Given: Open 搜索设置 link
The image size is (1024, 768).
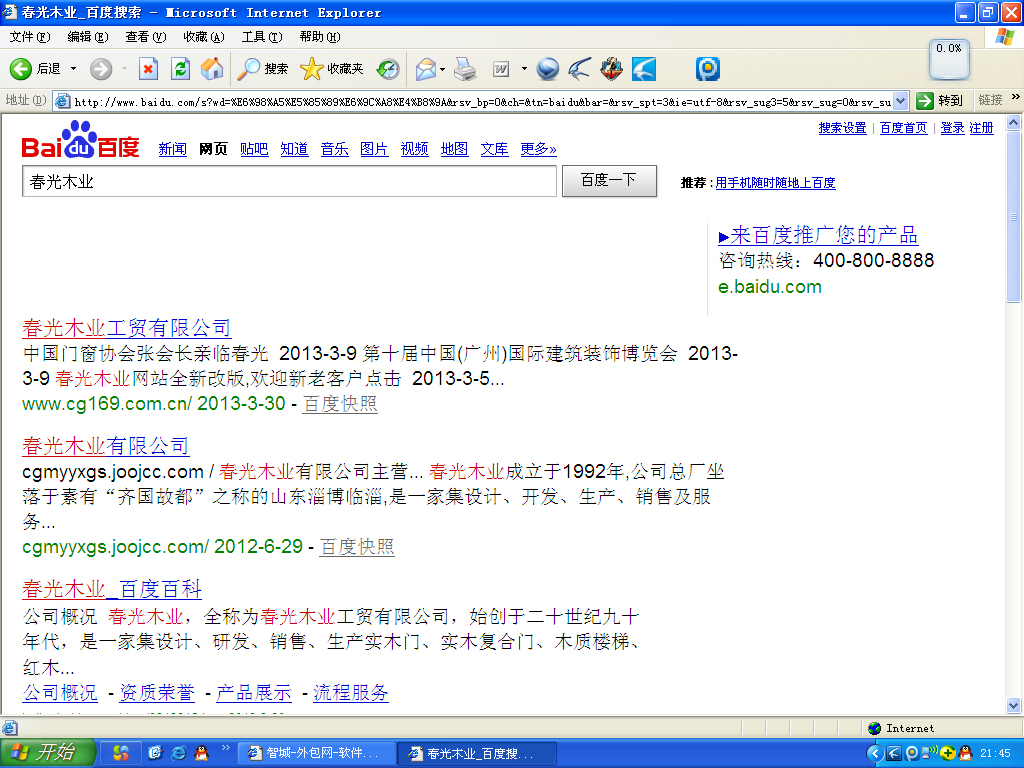Looking at the screenshot, I should pyautogui.click(x=842, y=128).
